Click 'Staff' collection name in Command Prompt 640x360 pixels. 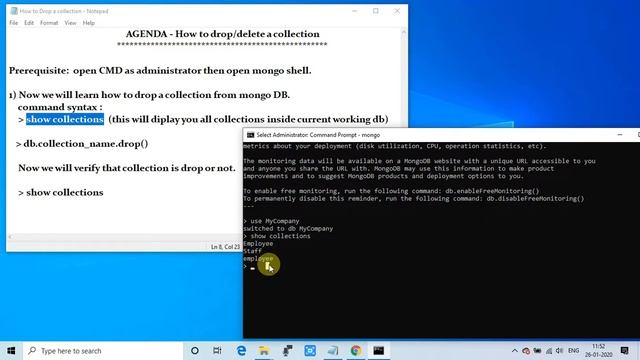click(x=252, y=251)
